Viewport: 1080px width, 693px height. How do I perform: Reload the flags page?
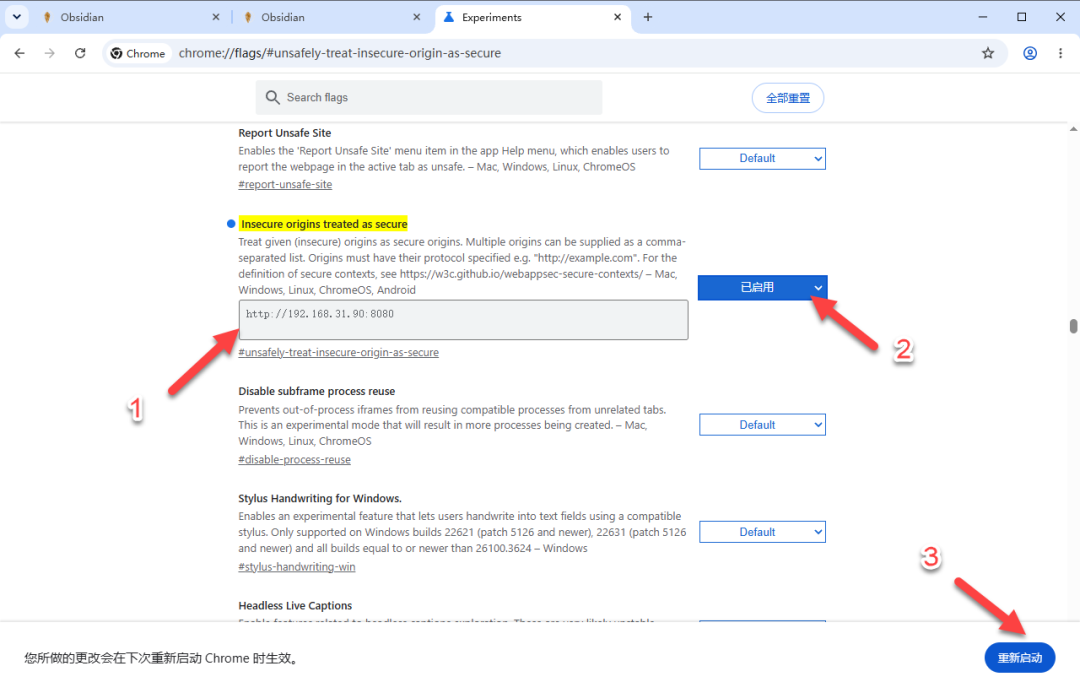pyautogui.click(x=81, y=53)
